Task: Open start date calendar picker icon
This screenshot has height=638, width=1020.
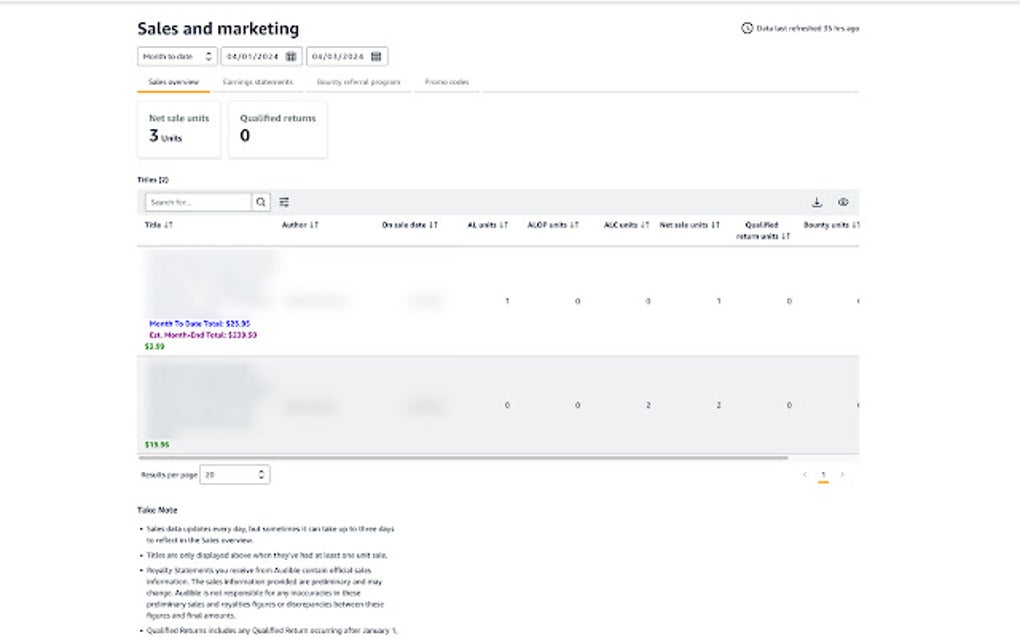Action: [291, 57]
